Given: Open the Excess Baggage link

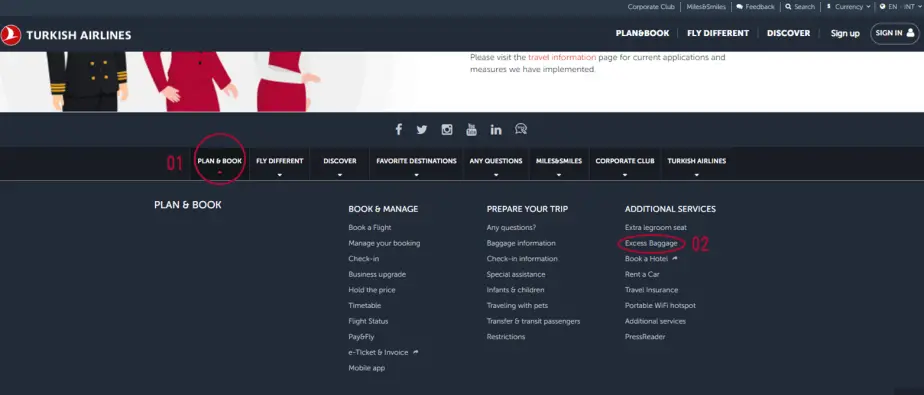Looking at the screenshot, I should click(x=651, y=243).
